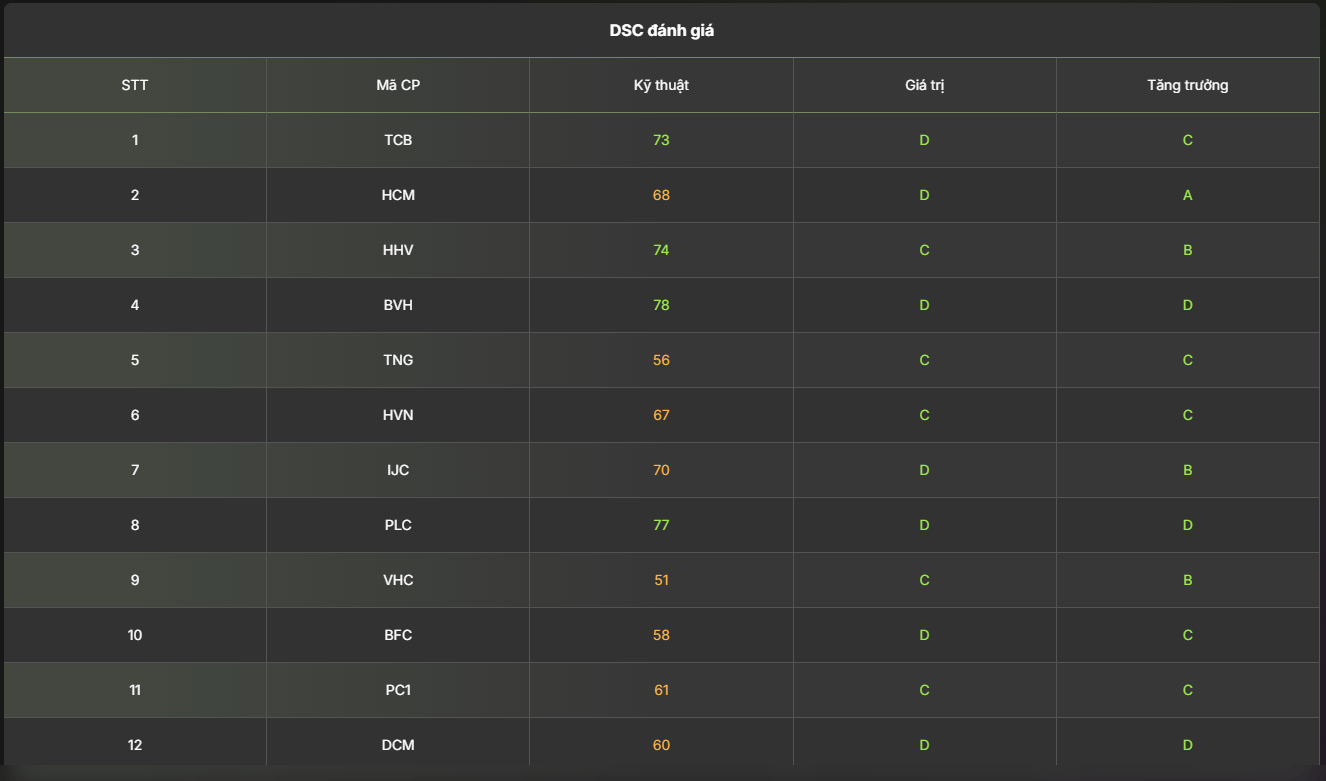Open the PLC stock code

[398, 525]
